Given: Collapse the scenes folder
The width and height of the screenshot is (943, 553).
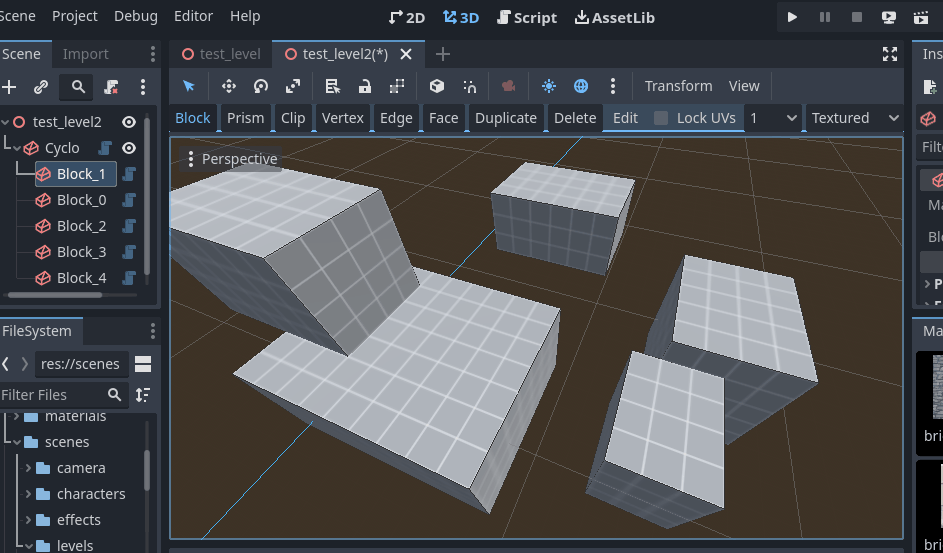Looking at the screenshot, I should tap(16, 442).
